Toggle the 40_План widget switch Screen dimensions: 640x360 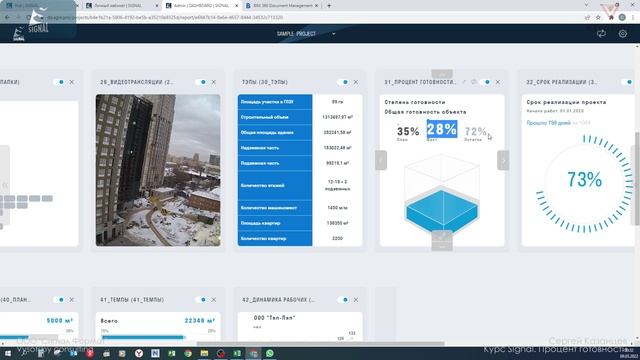tap(59, 300)
